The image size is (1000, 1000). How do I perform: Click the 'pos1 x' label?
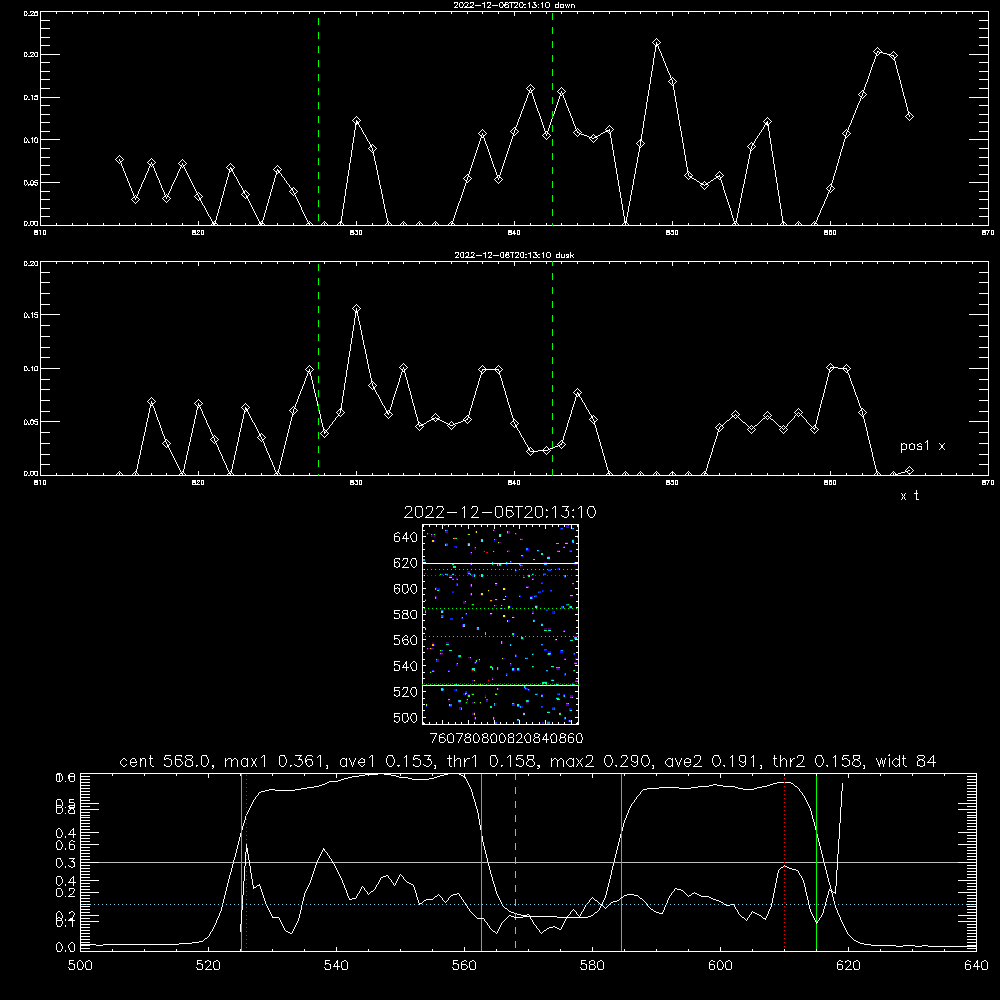922,446
